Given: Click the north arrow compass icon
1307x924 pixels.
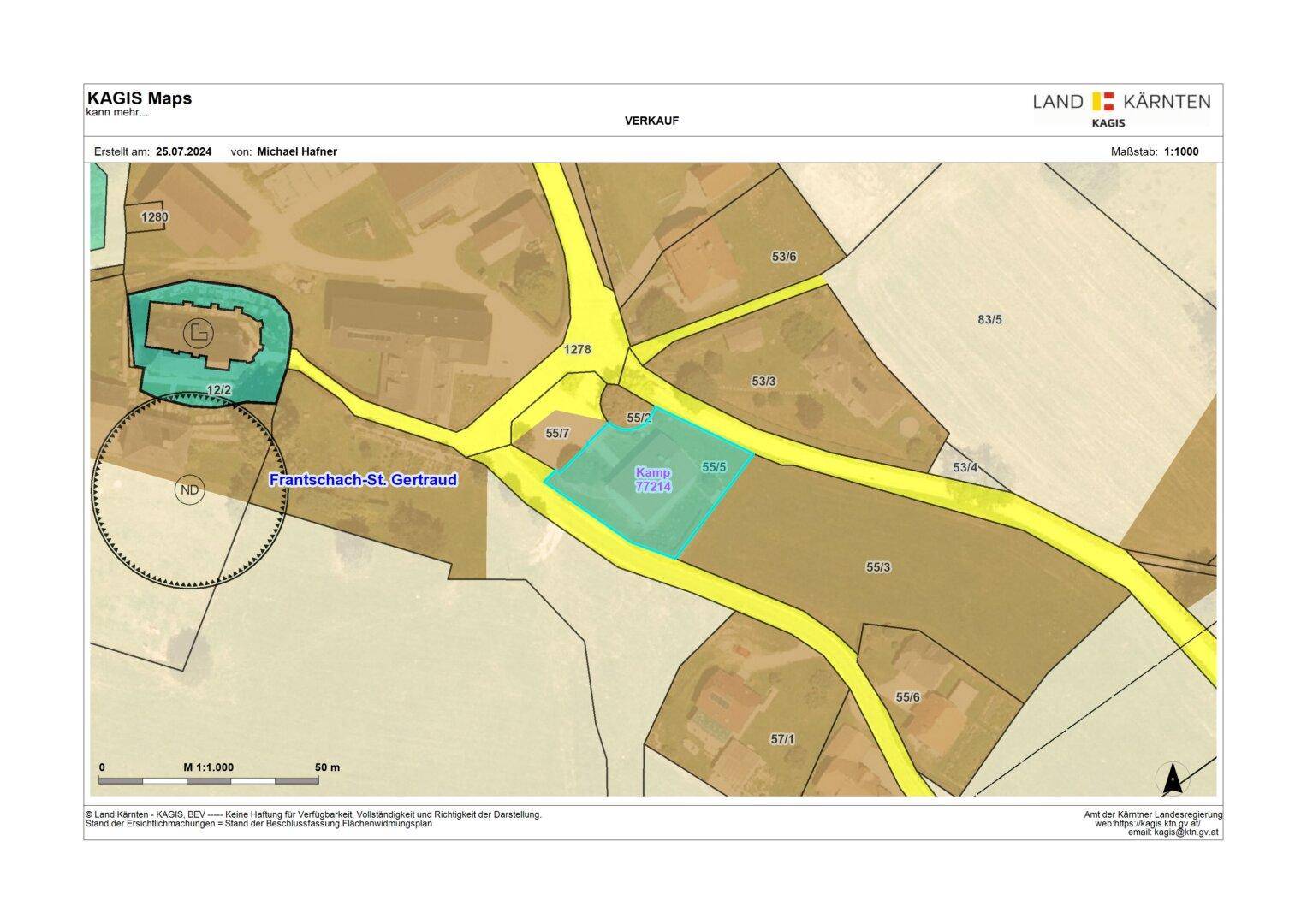Looking at the screenshot, I should [1173, 778].
